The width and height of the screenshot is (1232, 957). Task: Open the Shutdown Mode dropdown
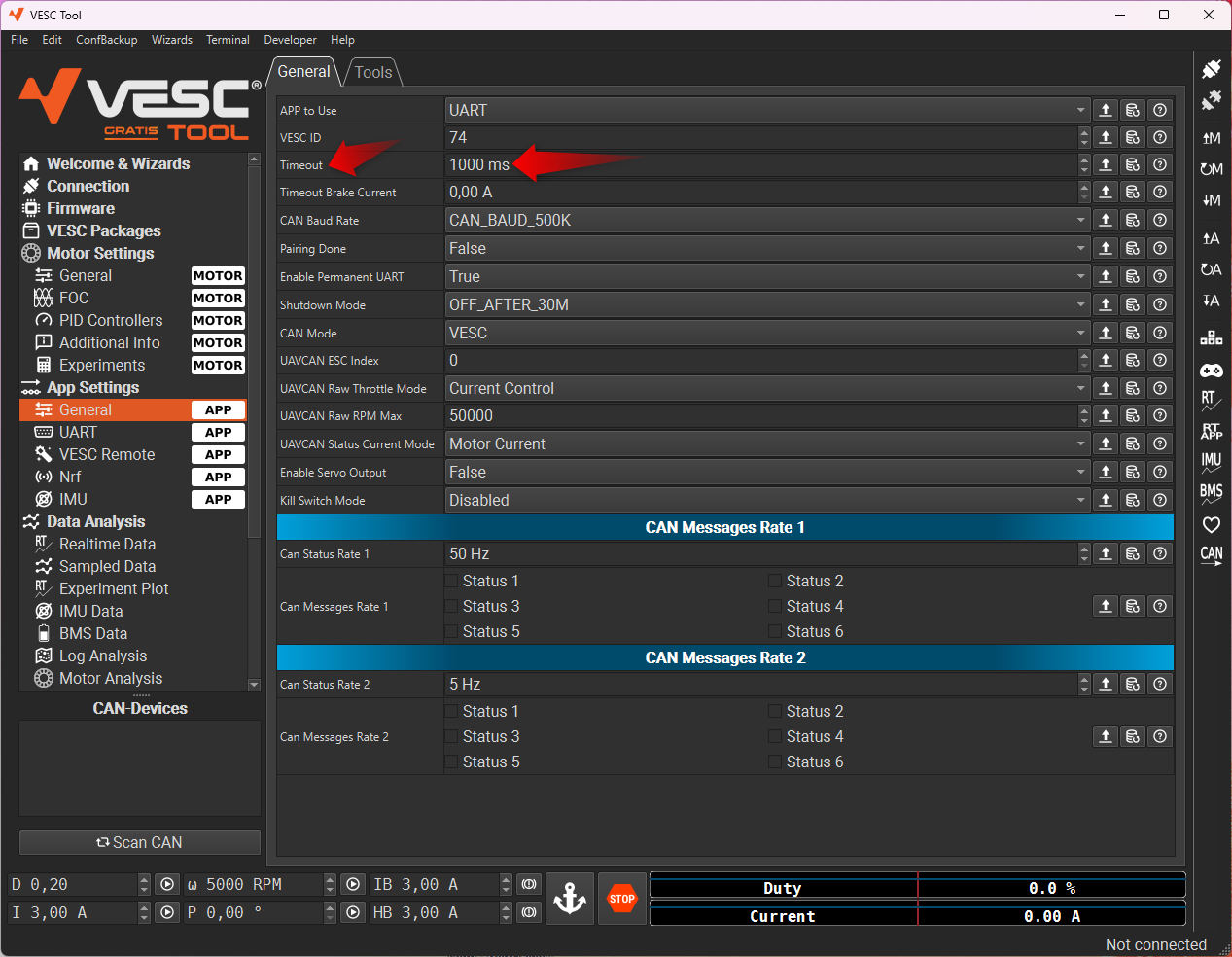pyautogui.click(x=767, y=304)
